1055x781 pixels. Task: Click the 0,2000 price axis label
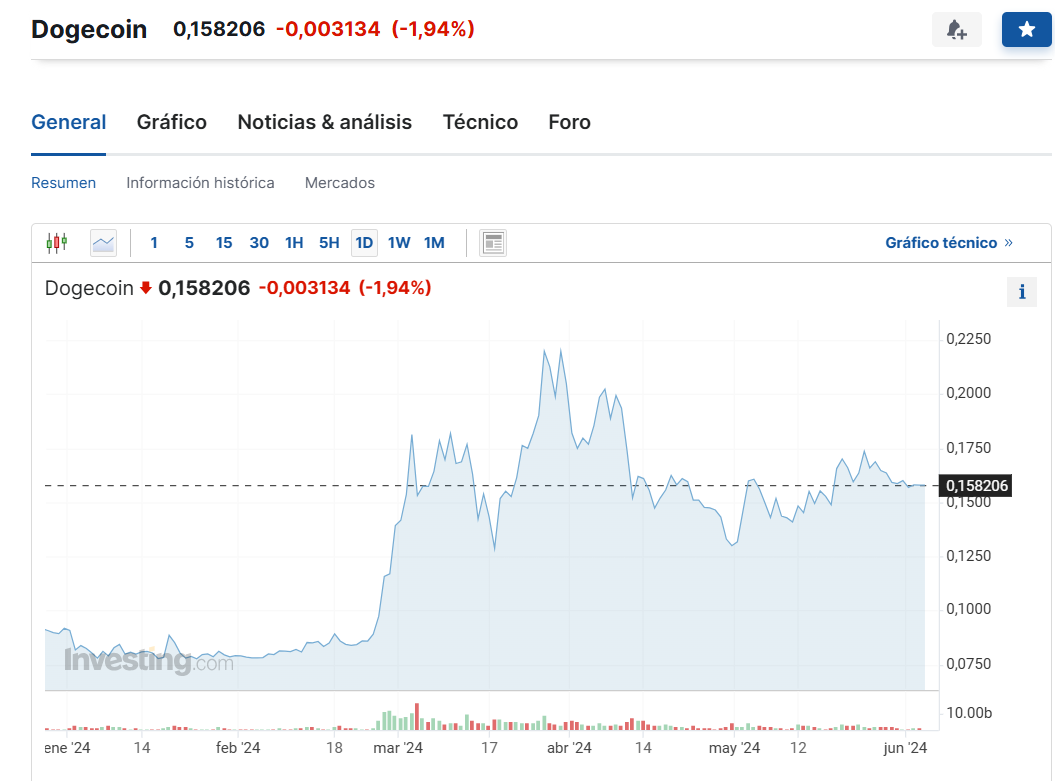pyautogui.click(x=968, y=393)
